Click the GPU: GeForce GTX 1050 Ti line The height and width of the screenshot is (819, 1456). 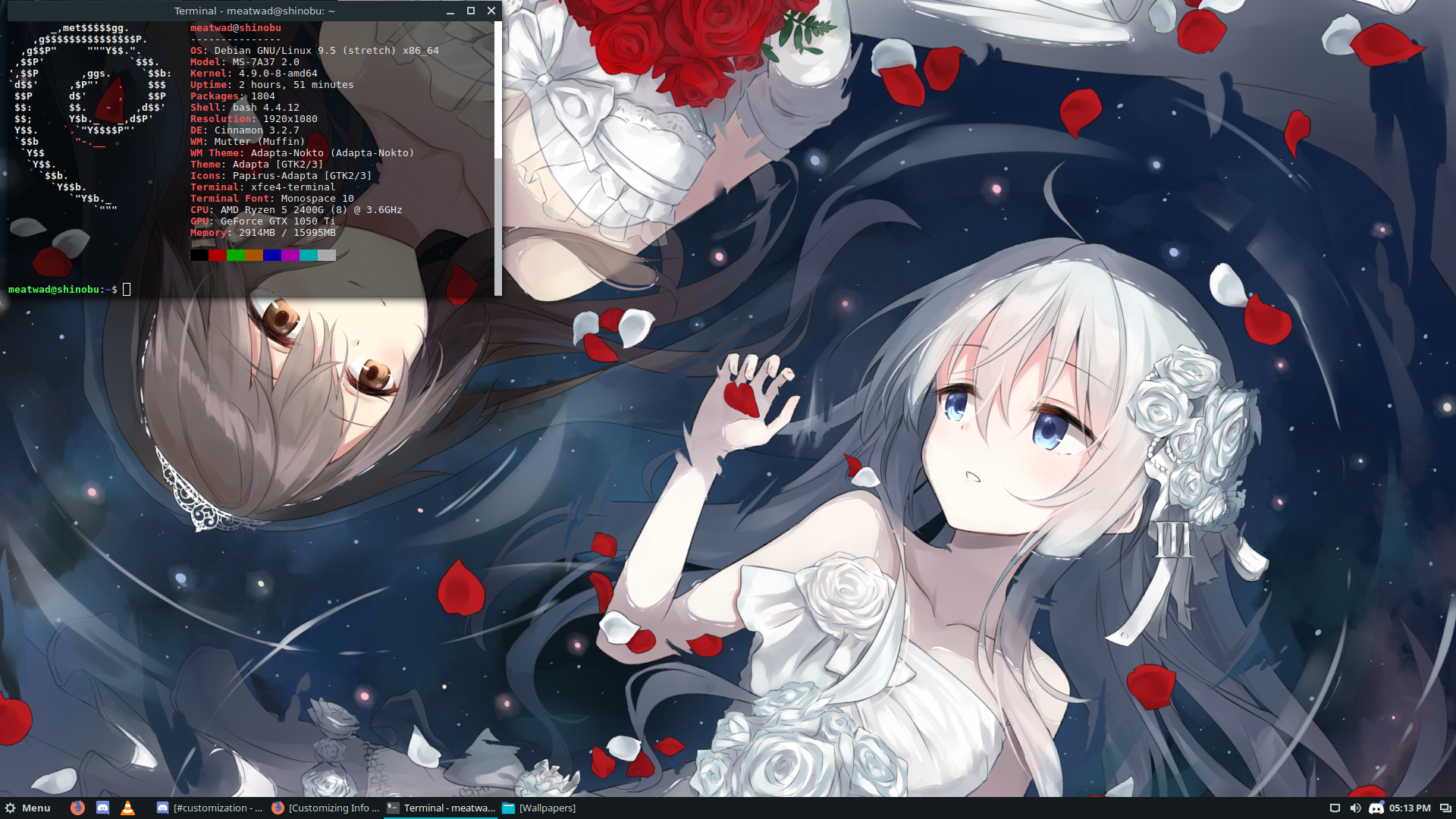pos(263,221)
